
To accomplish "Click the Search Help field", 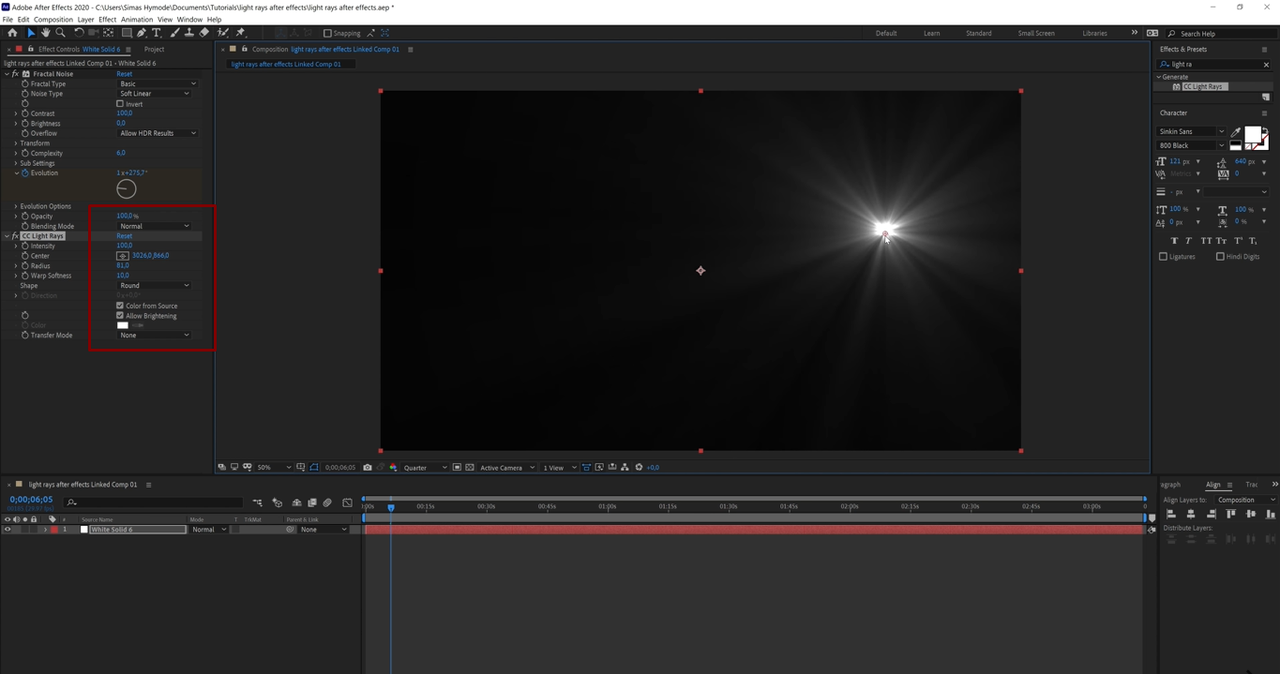I will [x=1221, y=33].
